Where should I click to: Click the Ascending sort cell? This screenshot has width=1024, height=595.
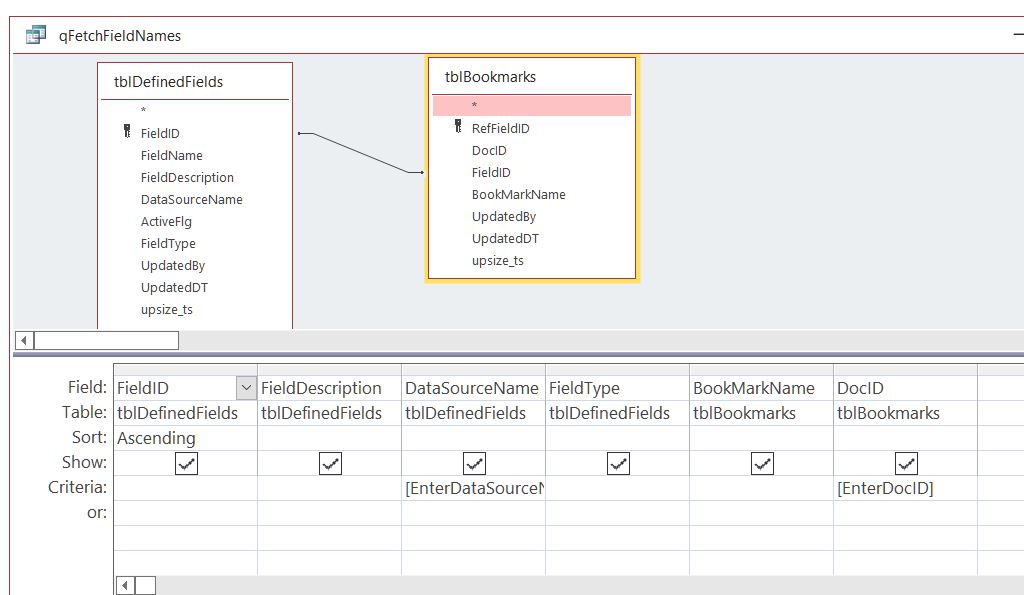tap(185, 438)
